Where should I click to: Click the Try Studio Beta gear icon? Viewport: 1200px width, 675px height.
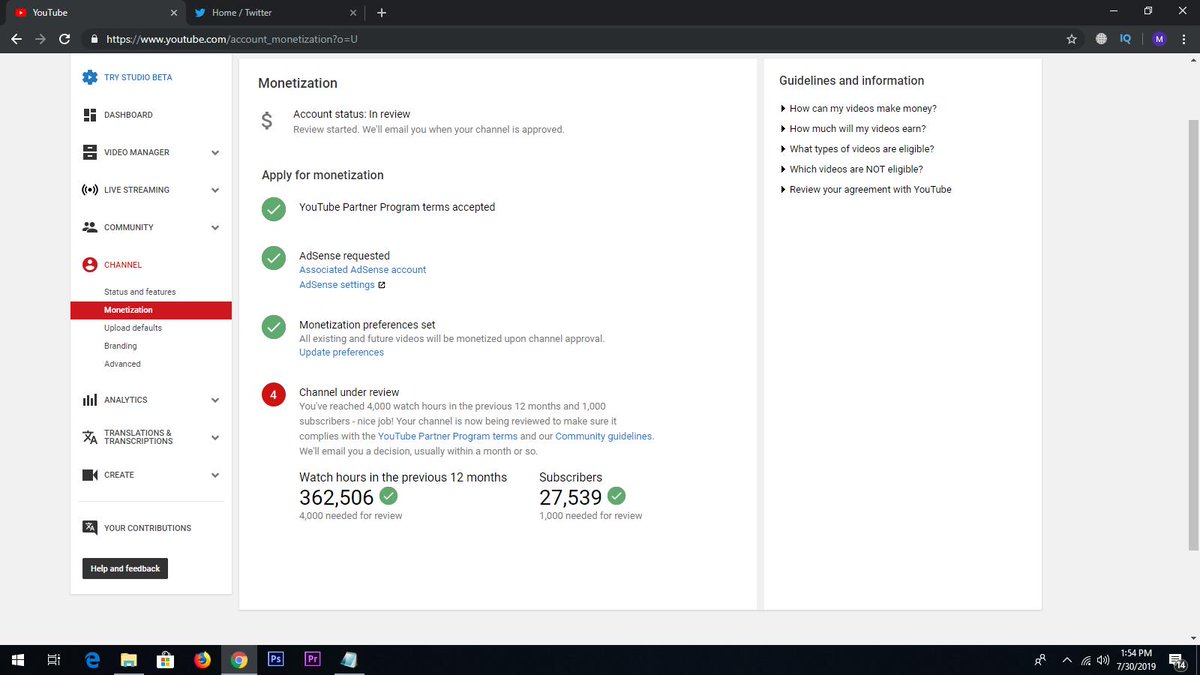[89, 77]
